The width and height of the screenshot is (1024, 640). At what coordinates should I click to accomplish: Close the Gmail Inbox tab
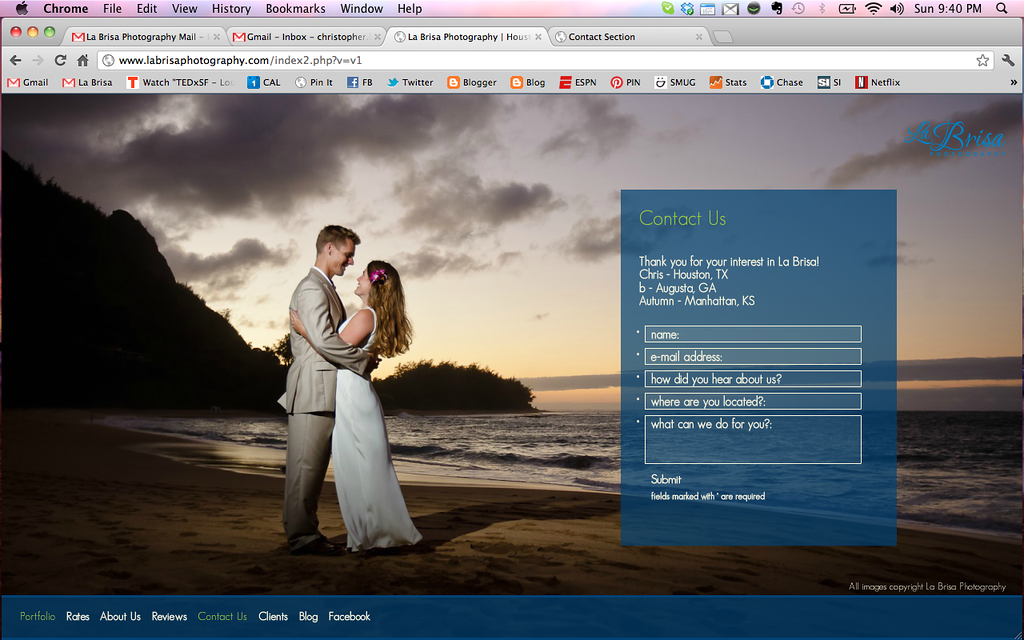[x=377, y=37]
